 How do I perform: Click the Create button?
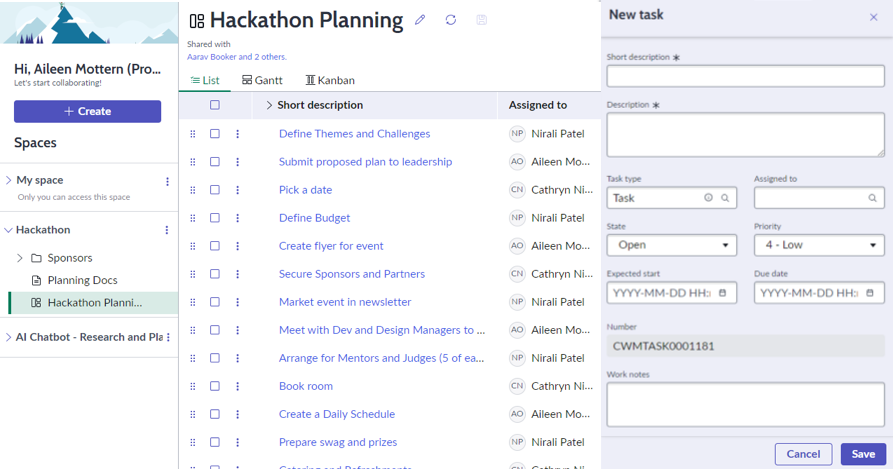[88, 112]
